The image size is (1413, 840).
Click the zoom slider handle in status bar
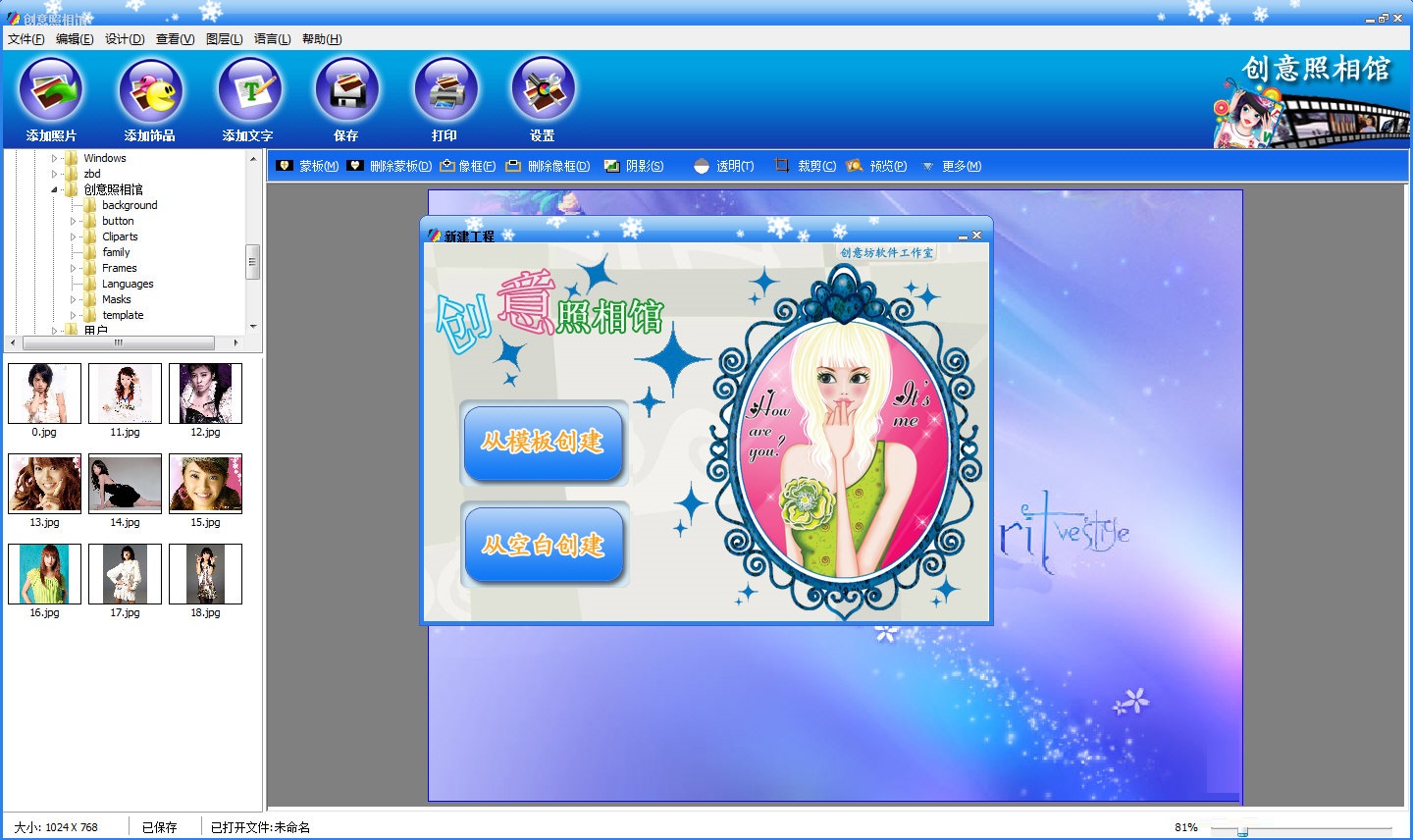(x=1242, y=830)
